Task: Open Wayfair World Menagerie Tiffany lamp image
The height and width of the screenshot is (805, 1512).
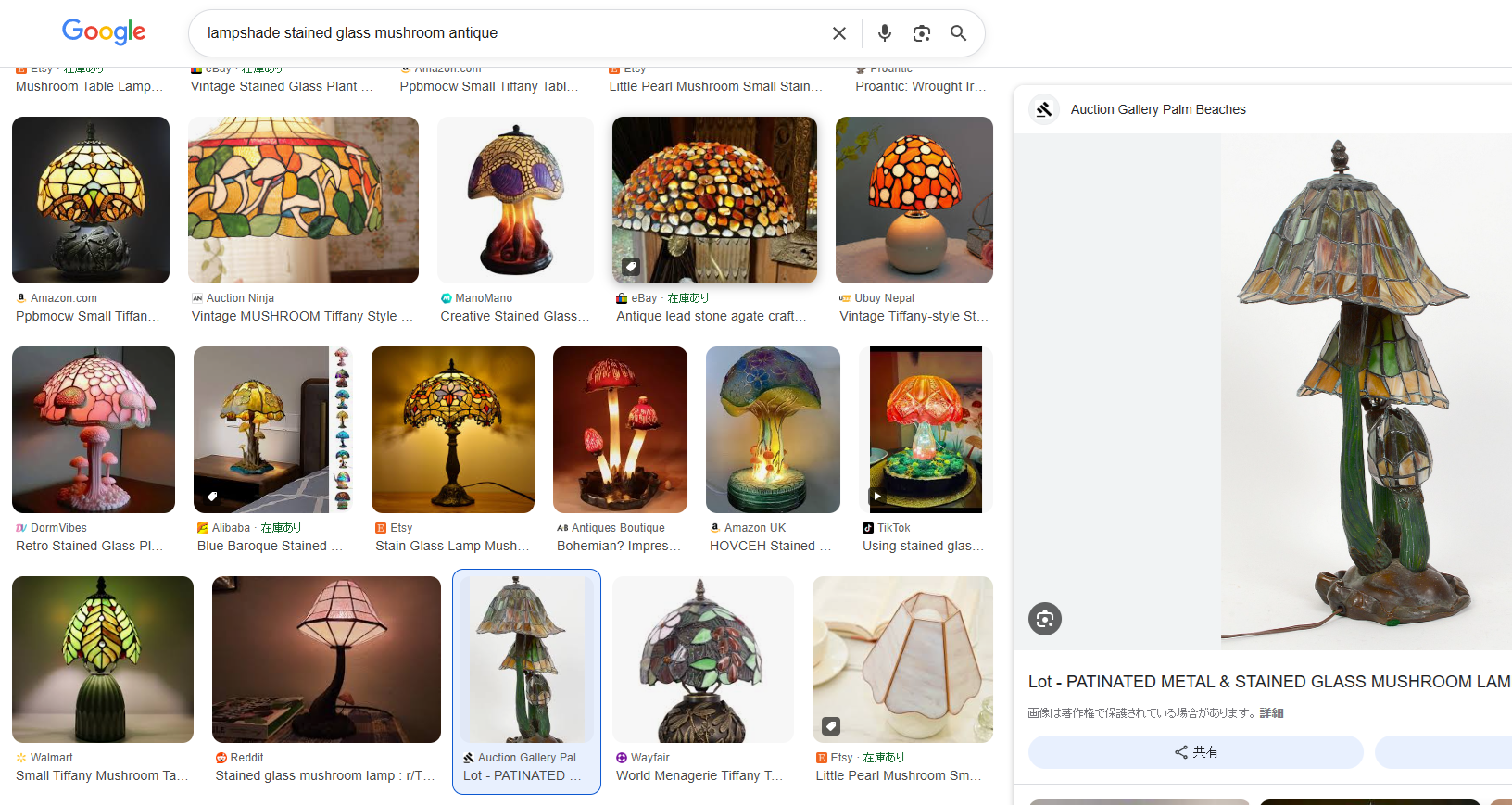Action: click(703, 660)
